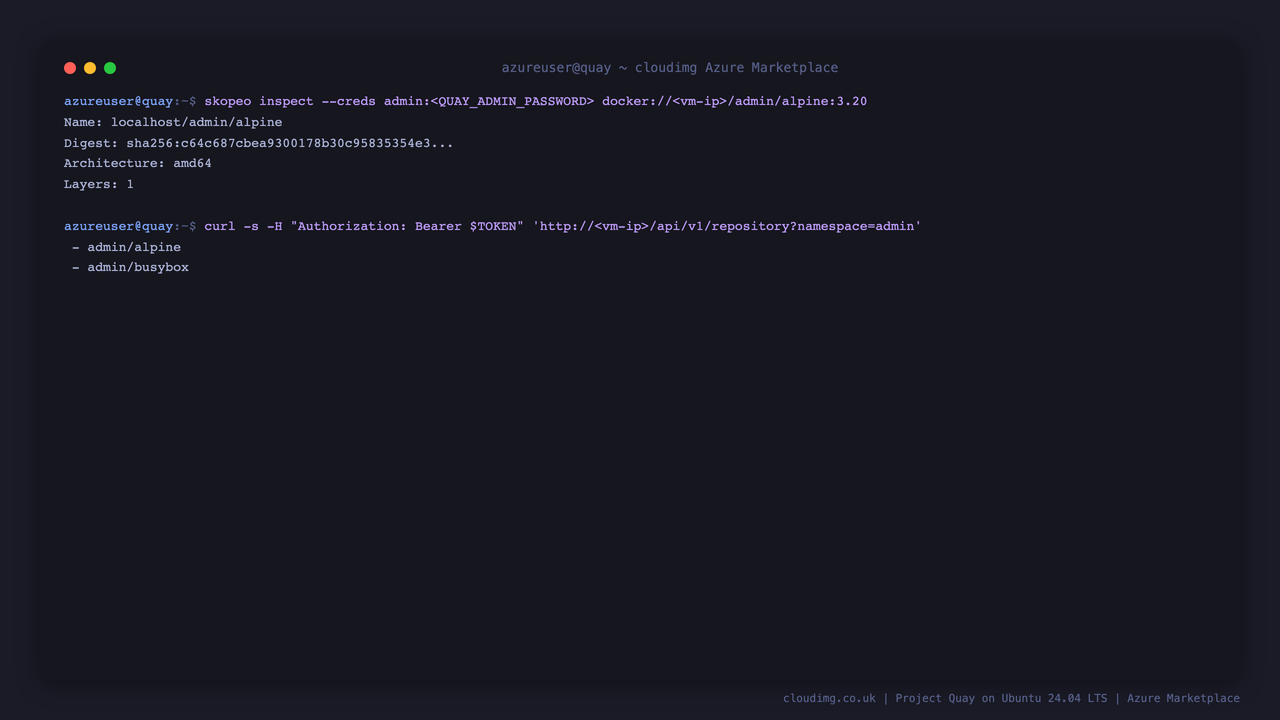Click the footer text cloudimg.co.uk Project Quay

[1011, 698]
